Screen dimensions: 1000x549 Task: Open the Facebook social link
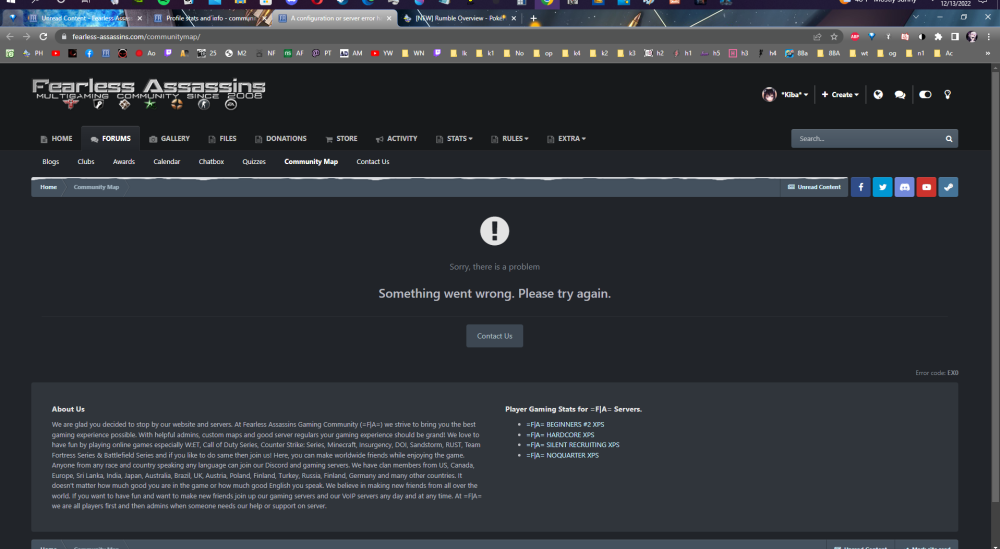860,187
